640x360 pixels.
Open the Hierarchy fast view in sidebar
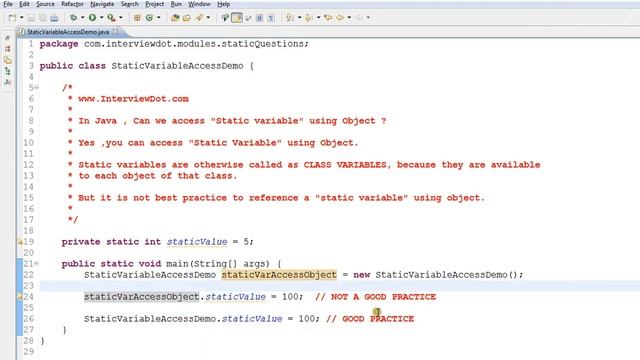(7, 71)
